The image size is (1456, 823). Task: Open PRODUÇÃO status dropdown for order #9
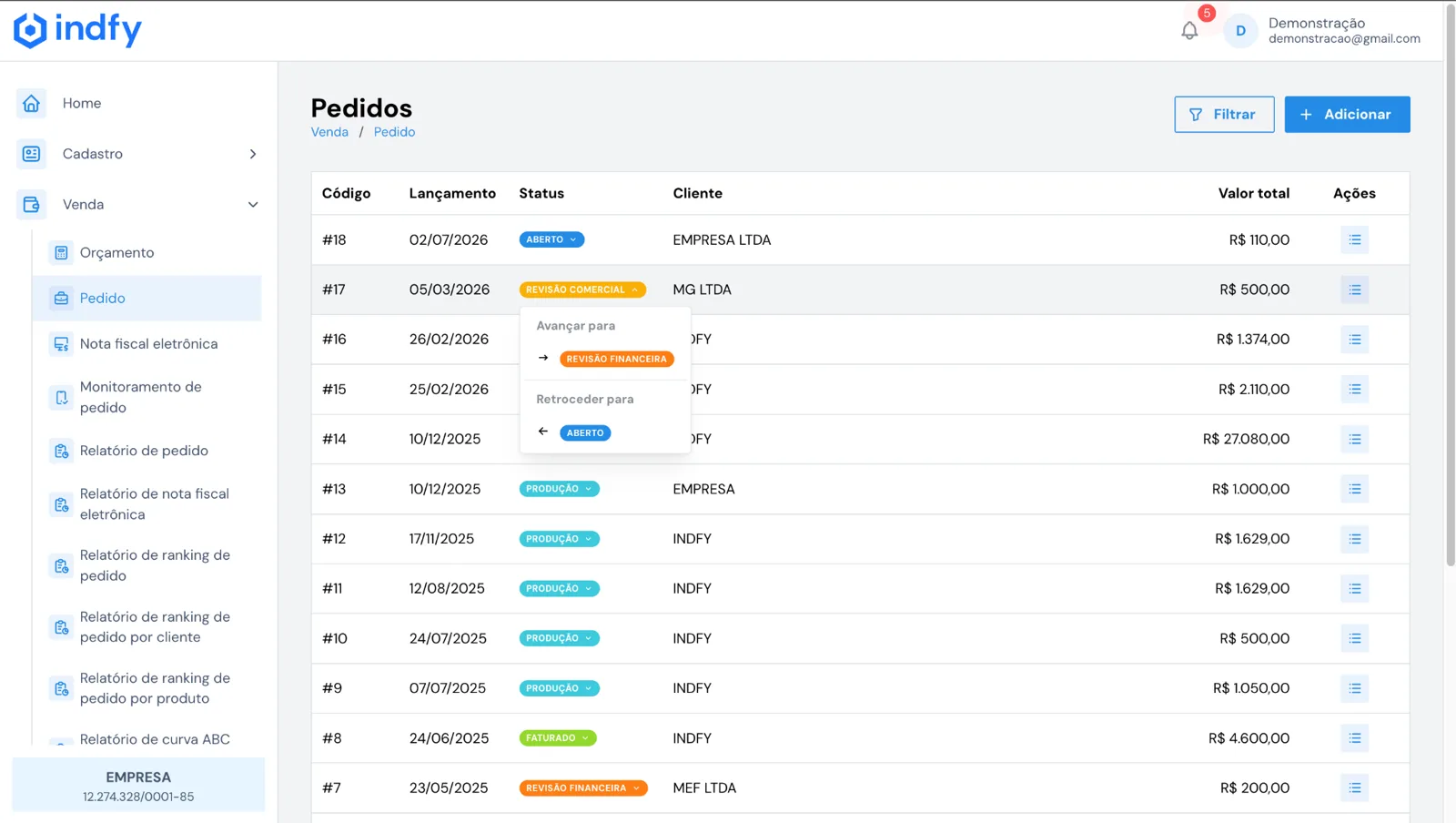point(559,688)
